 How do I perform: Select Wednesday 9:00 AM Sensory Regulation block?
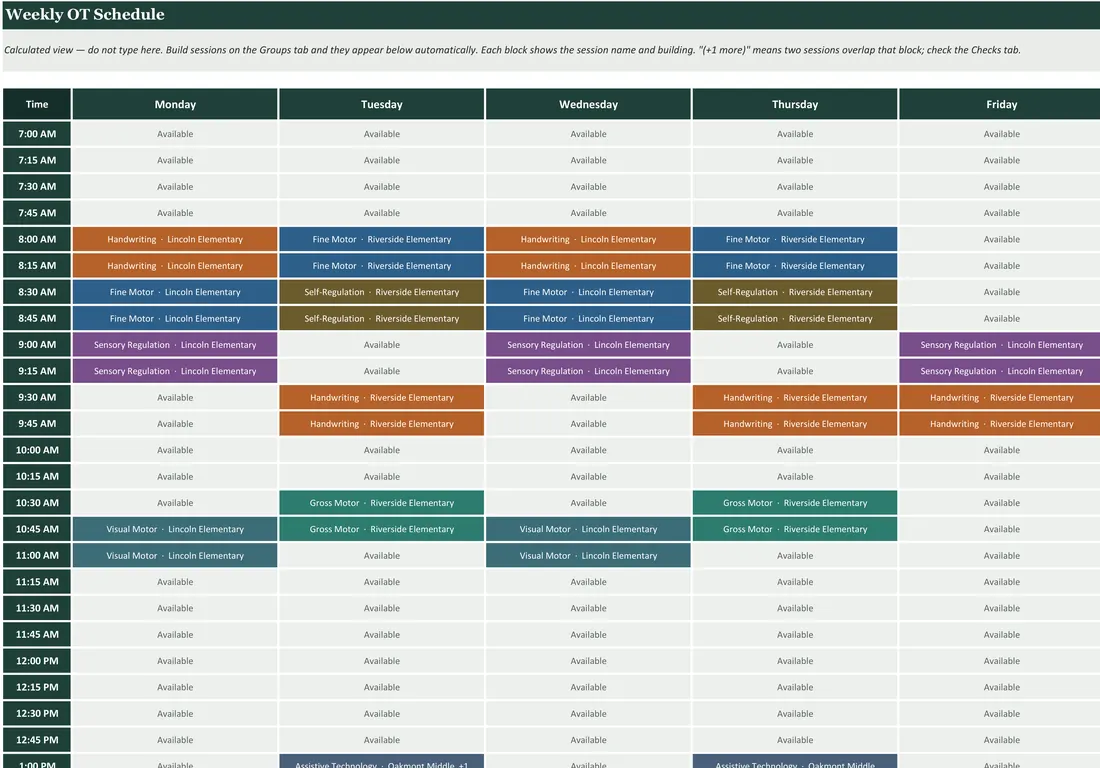[588, 344]
